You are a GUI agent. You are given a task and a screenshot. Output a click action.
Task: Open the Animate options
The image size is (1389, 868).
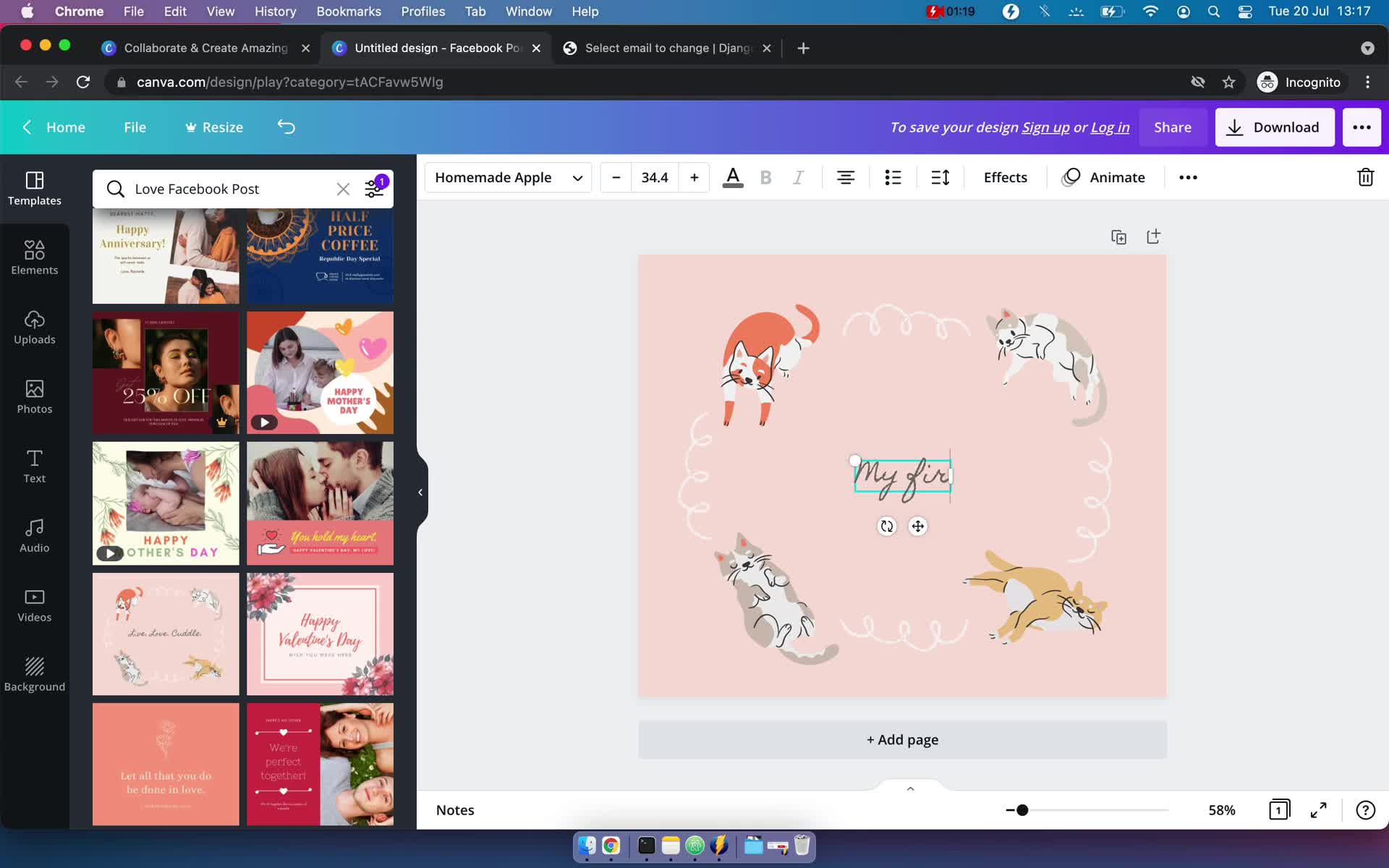click(1103, 177)
